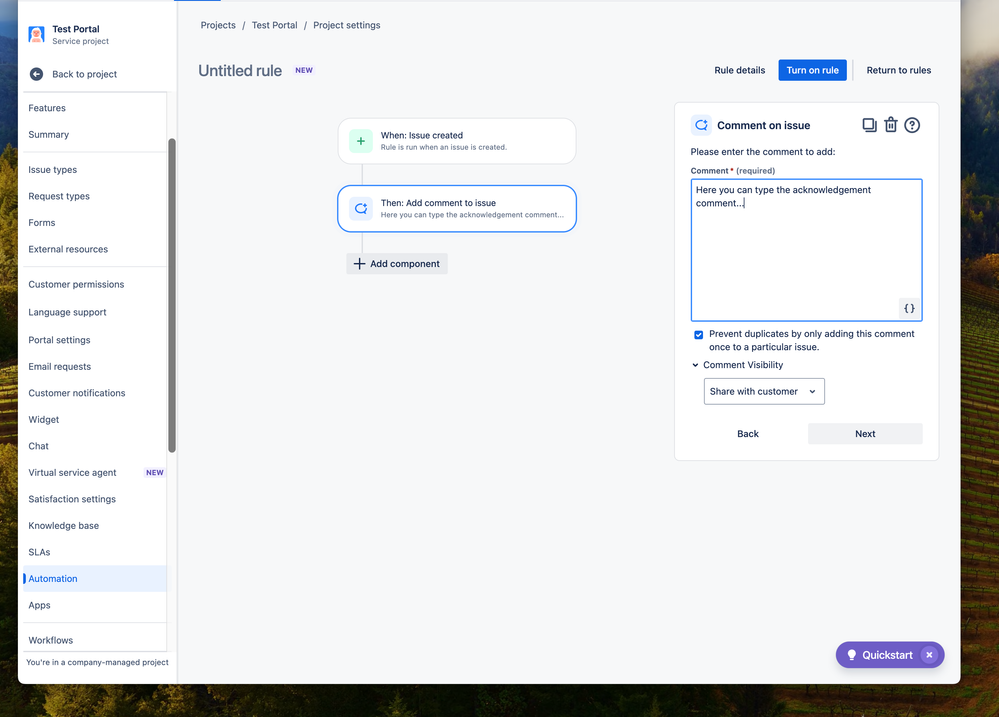Screen dimensions: 999x717
Task: Click the Back to project arrow icon
Action: pyautogui.click(x=36, y=74)
